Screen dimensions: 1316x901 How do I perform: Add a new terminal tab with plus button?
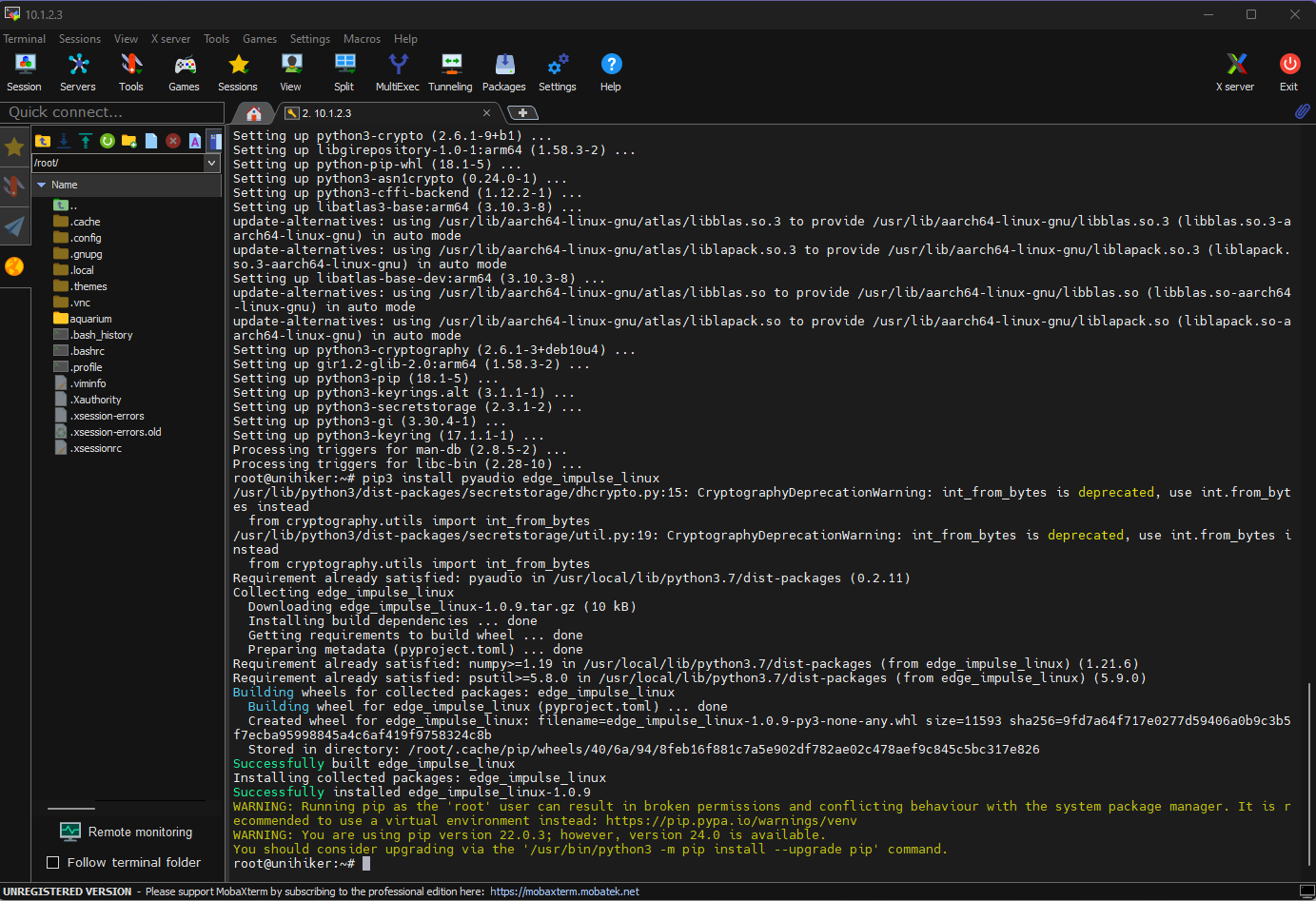click(x=522, y=113)
